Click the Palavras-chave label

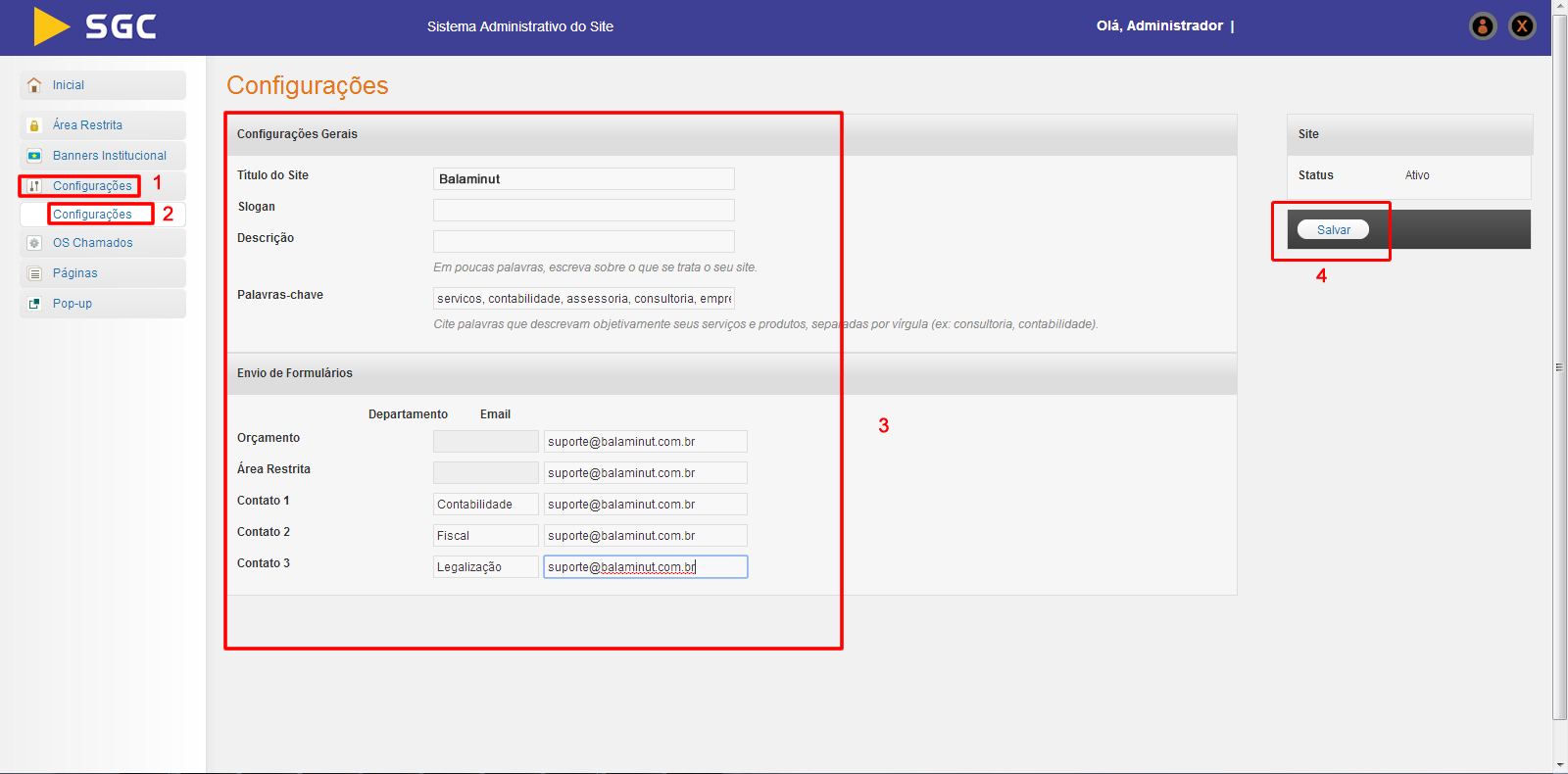coord(280,295)
